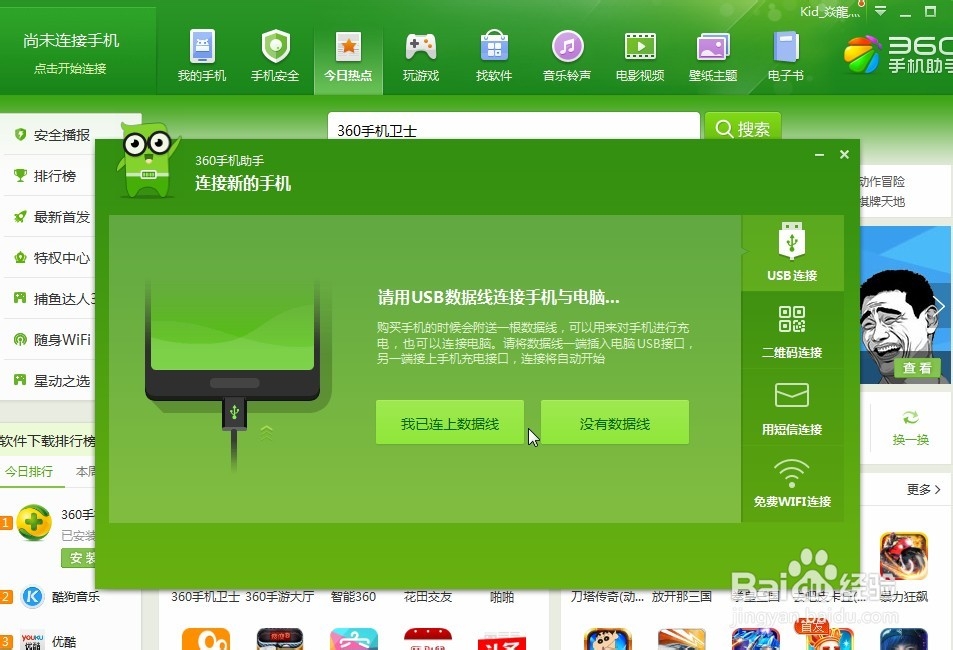Expand the Kid_炫酷 account dropdown
The width and height of the screenshot is (953, 650).
pos(826,11)
